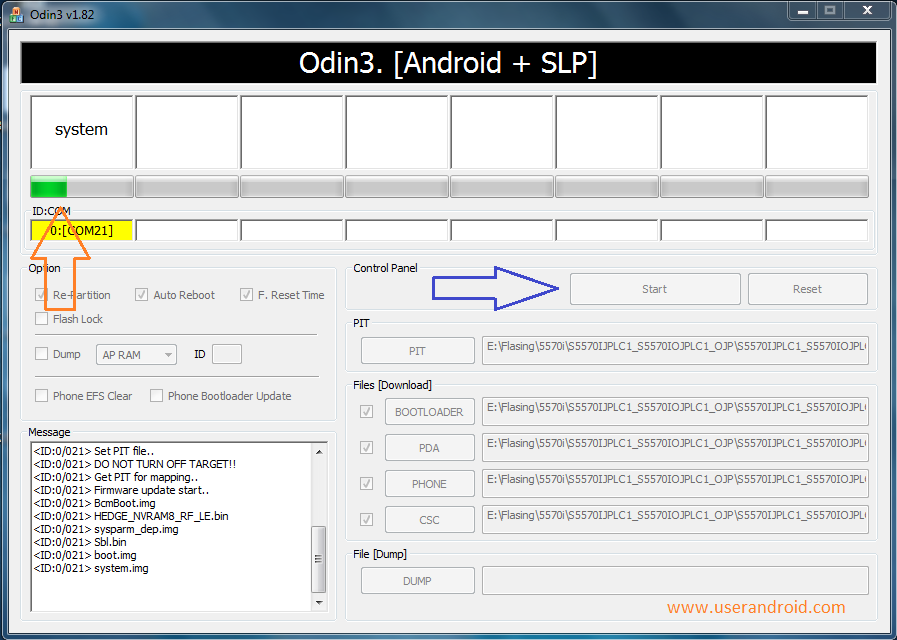Image resolution: width=897 pixels, height=640 pixels.
Task: Click the empty File Dump path field
Action: coord(676,581)
